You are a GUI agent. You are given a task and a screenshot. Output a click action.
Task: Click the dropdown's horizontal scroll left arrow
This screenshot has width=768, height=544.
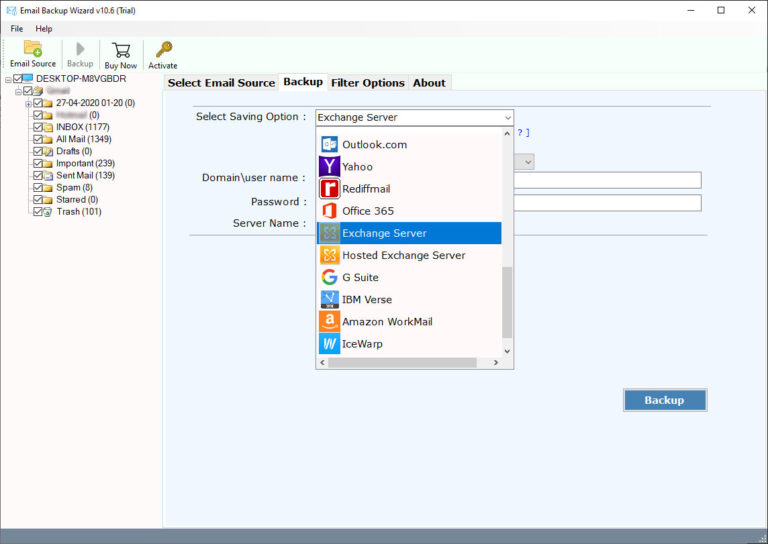click(322, 362)
